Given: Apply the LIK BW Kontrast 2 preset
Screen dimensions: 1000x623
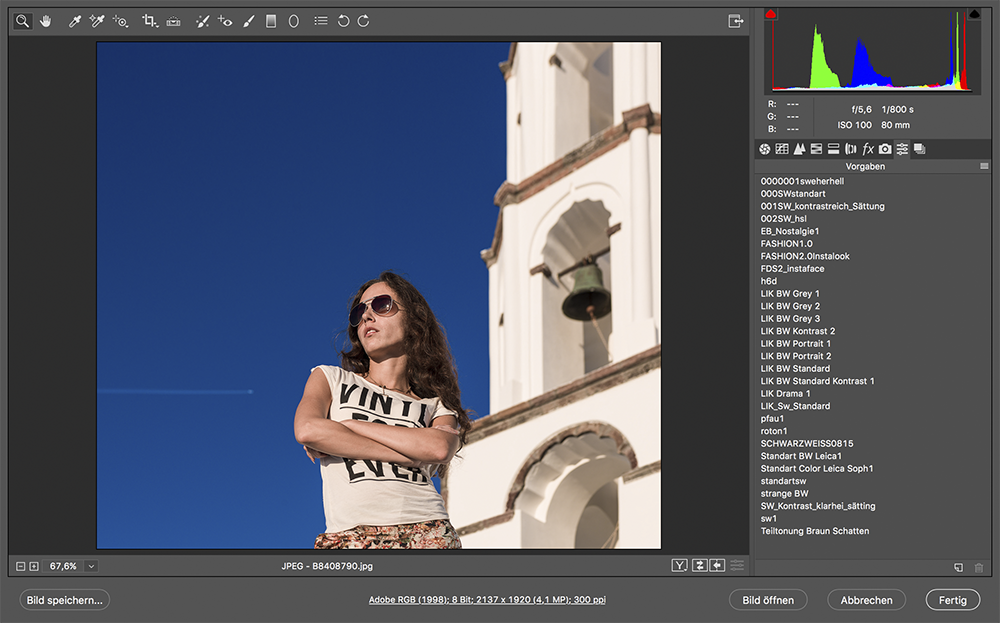Looking at the screenshot, I should 797,331.
